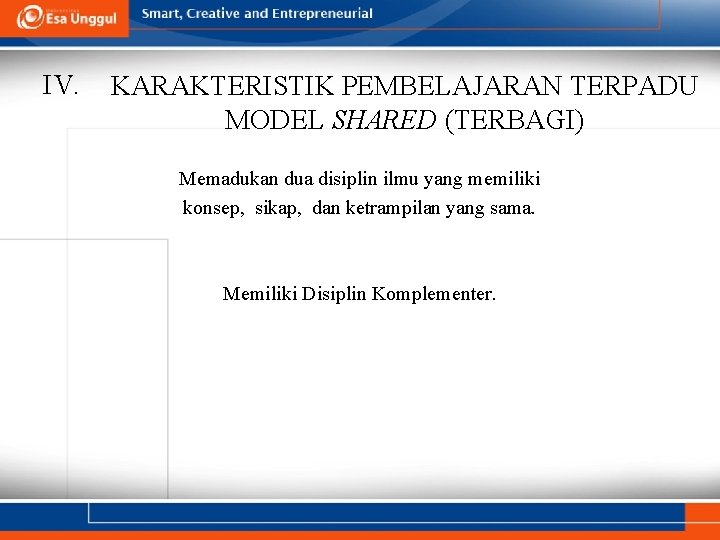Select the 'IV.' section numeral

pos(60,85)
